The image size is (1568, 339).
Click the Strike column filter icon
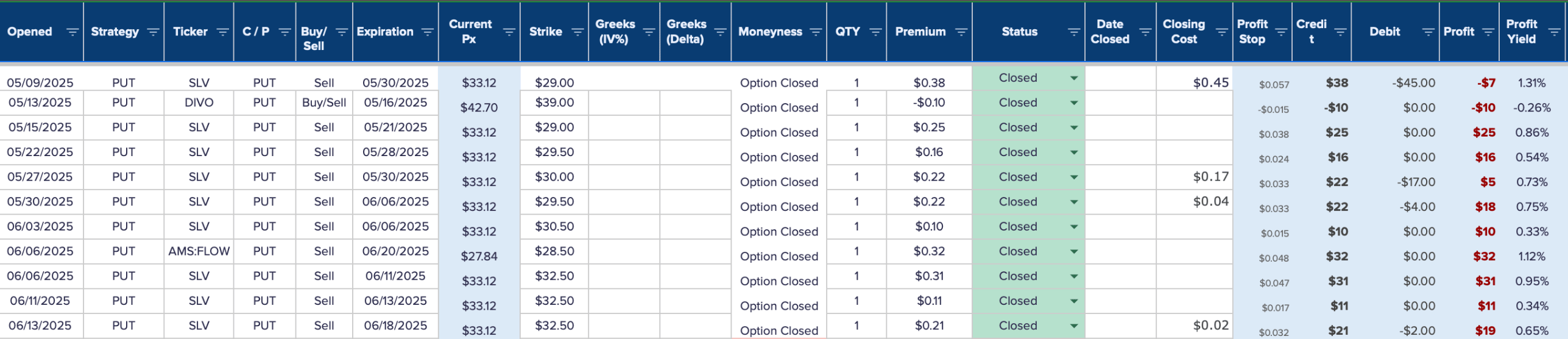(577, 32)
